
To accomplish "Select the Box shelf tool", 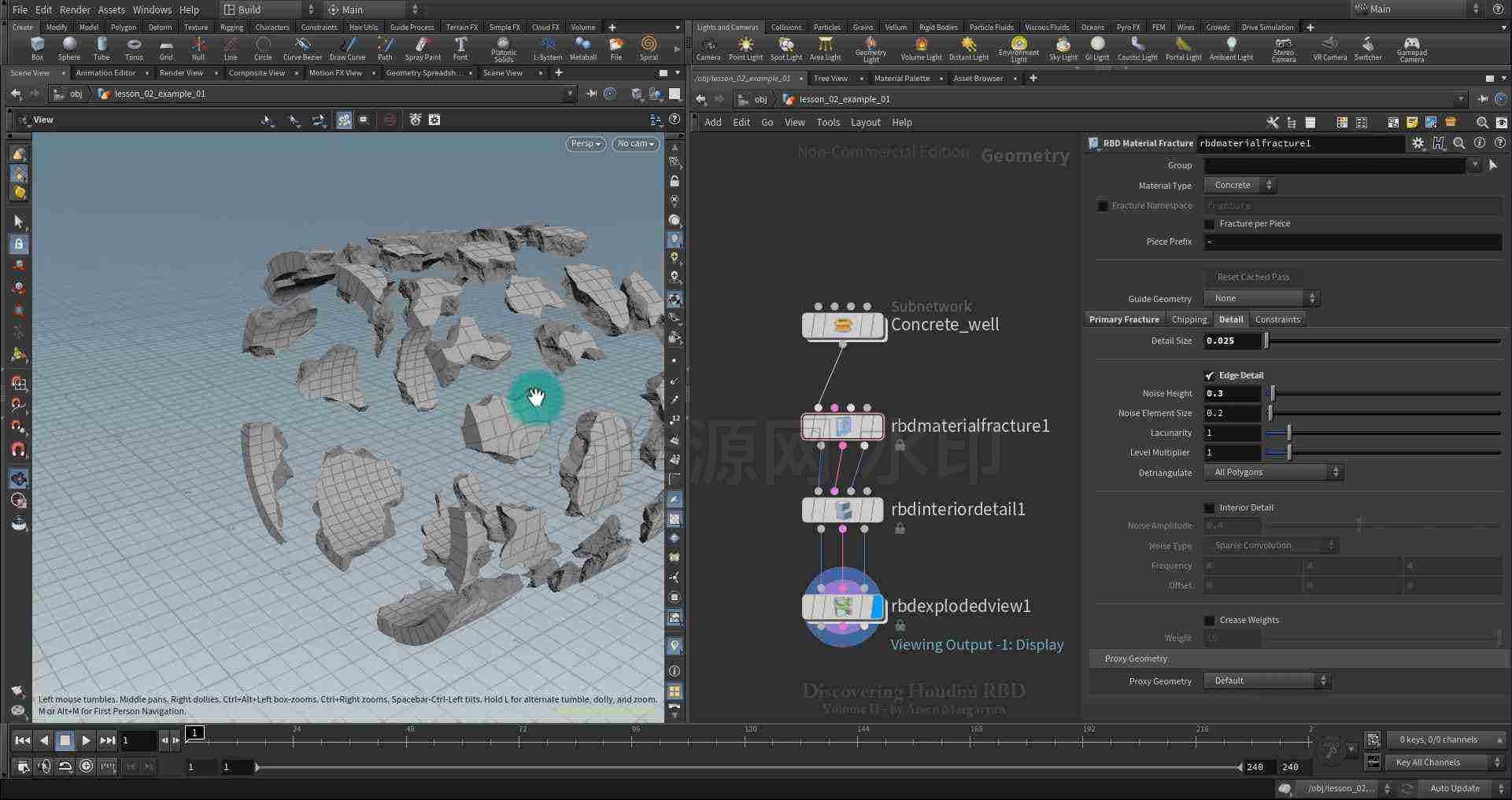I will coord(37,48).
